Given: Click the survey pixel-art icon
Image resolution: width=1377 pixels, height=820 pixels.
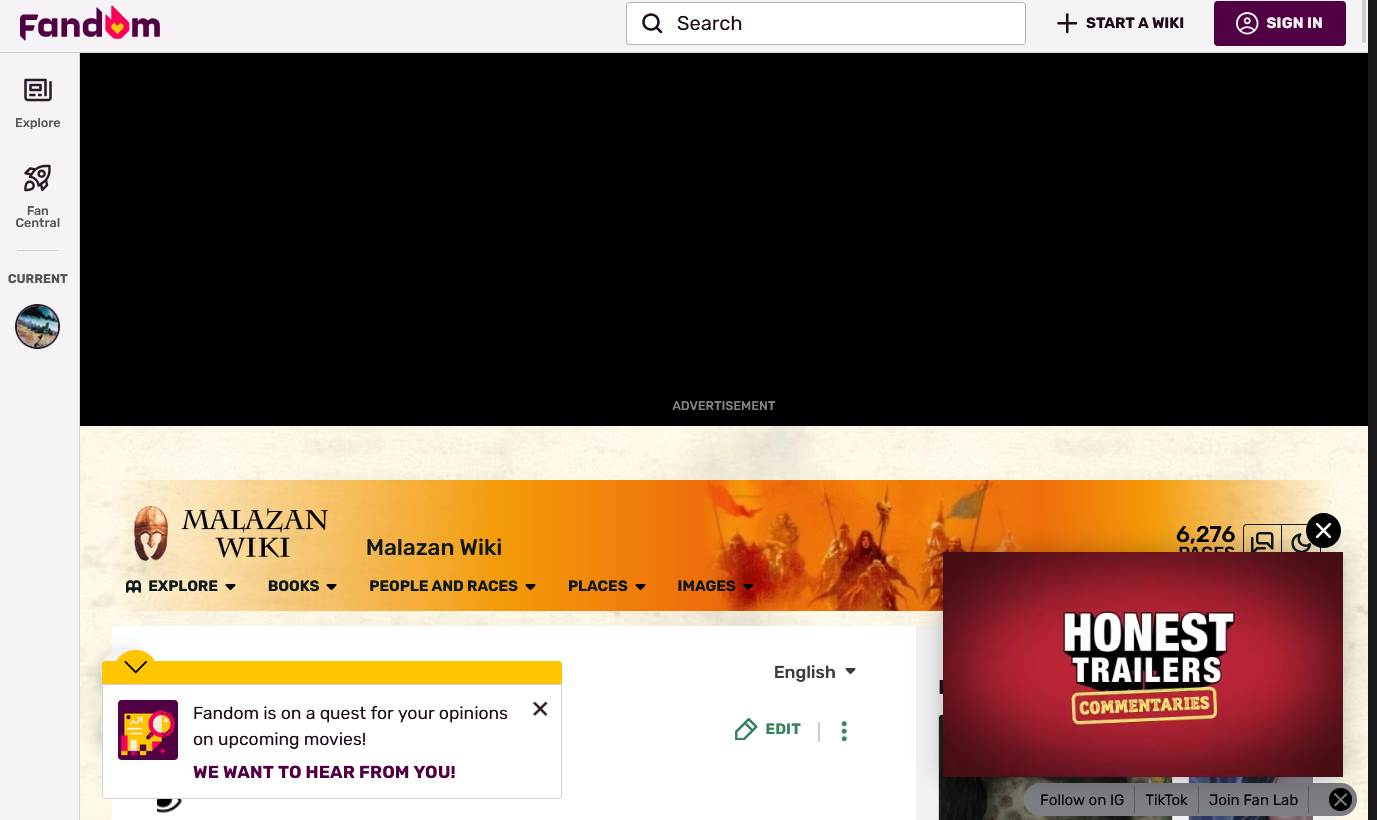Looking at the screenshot, I should tap(148, 730).
